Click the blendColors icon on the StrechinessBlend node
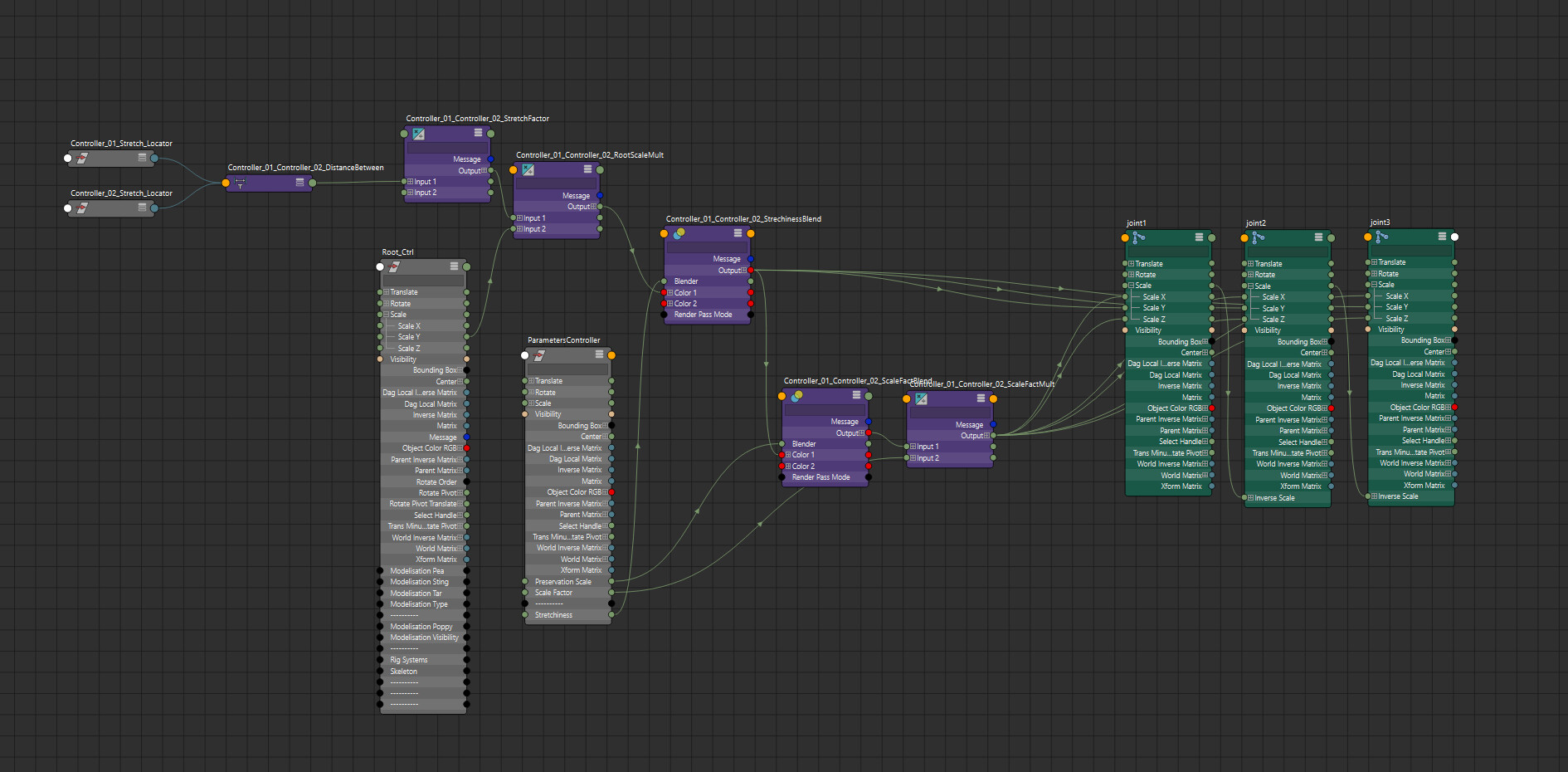 point(680,234)
